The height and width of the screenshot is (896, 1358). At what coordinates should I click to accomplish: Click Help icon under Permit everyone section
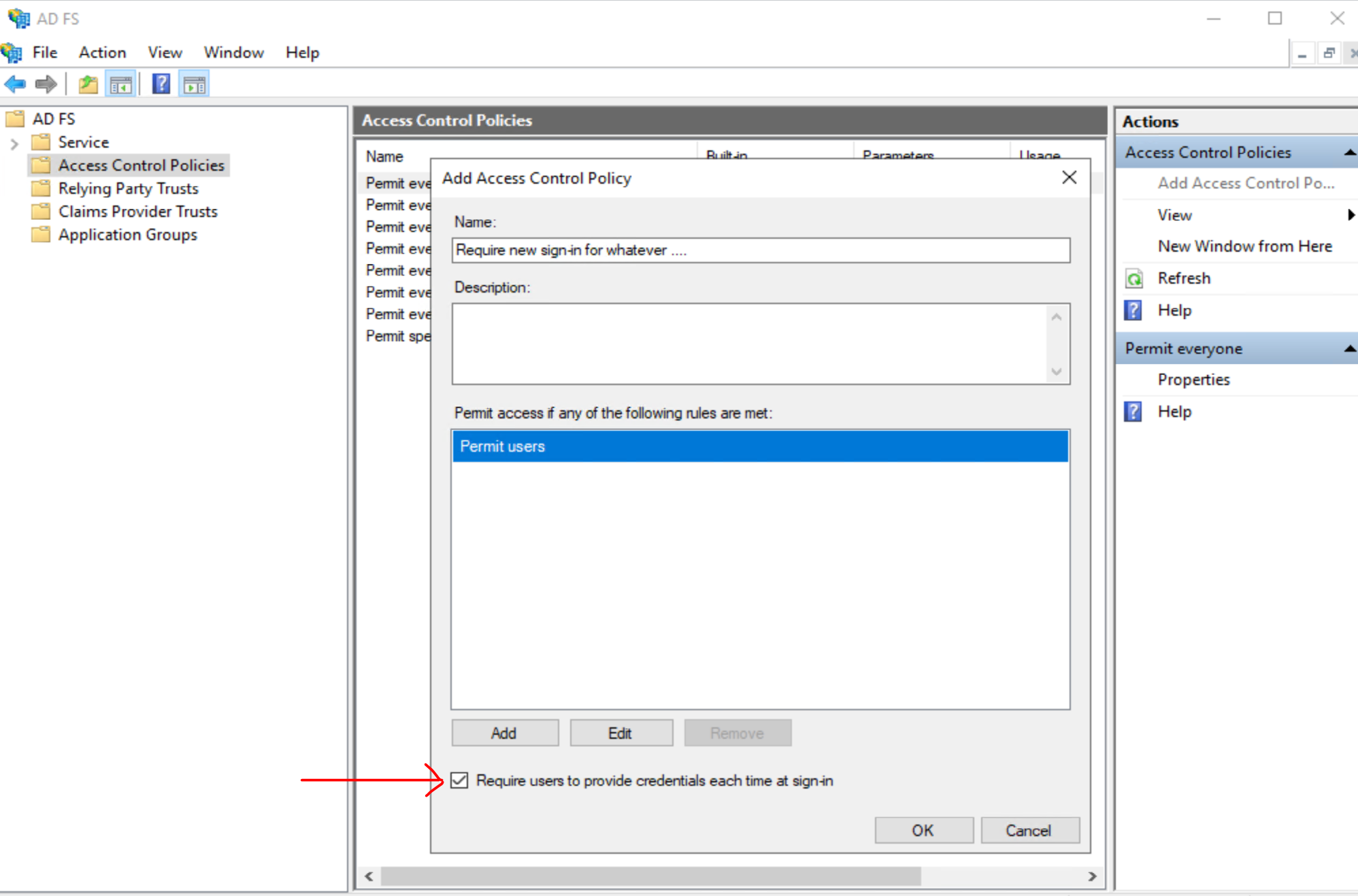(1133, 412)
